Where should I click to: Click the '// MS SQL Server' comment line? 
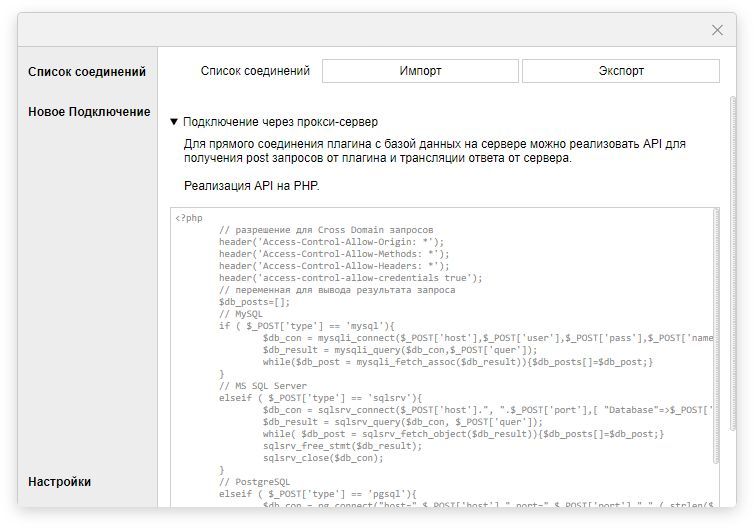[x=264, y=386]
